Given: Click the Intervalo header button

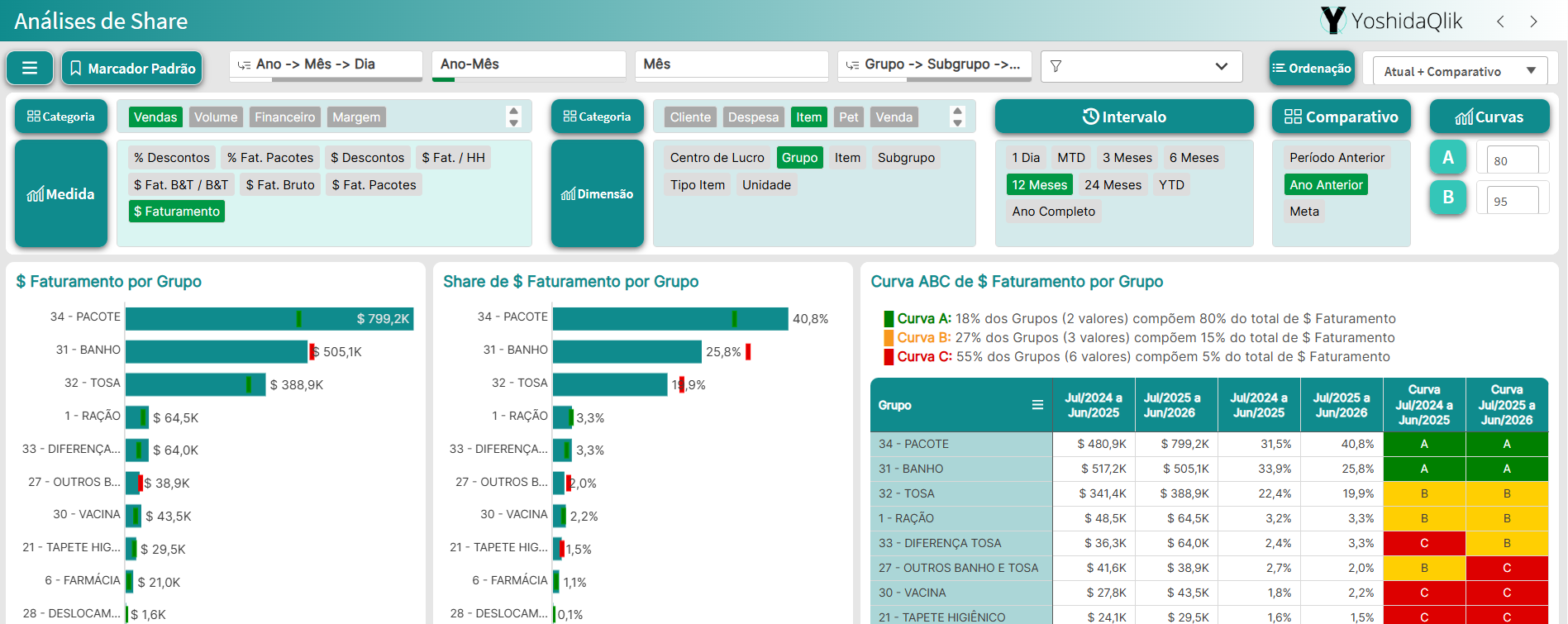Looking at the screenshot, I should (x=1124, y=117).
